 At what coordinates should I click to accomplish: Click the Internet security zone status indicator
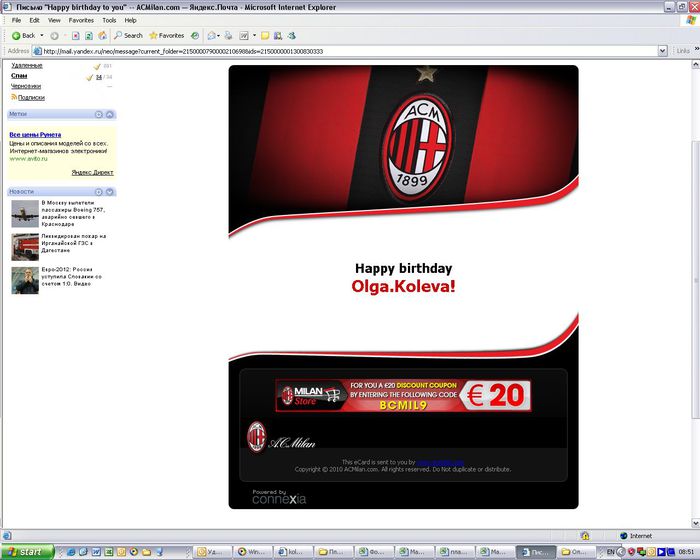636,536
